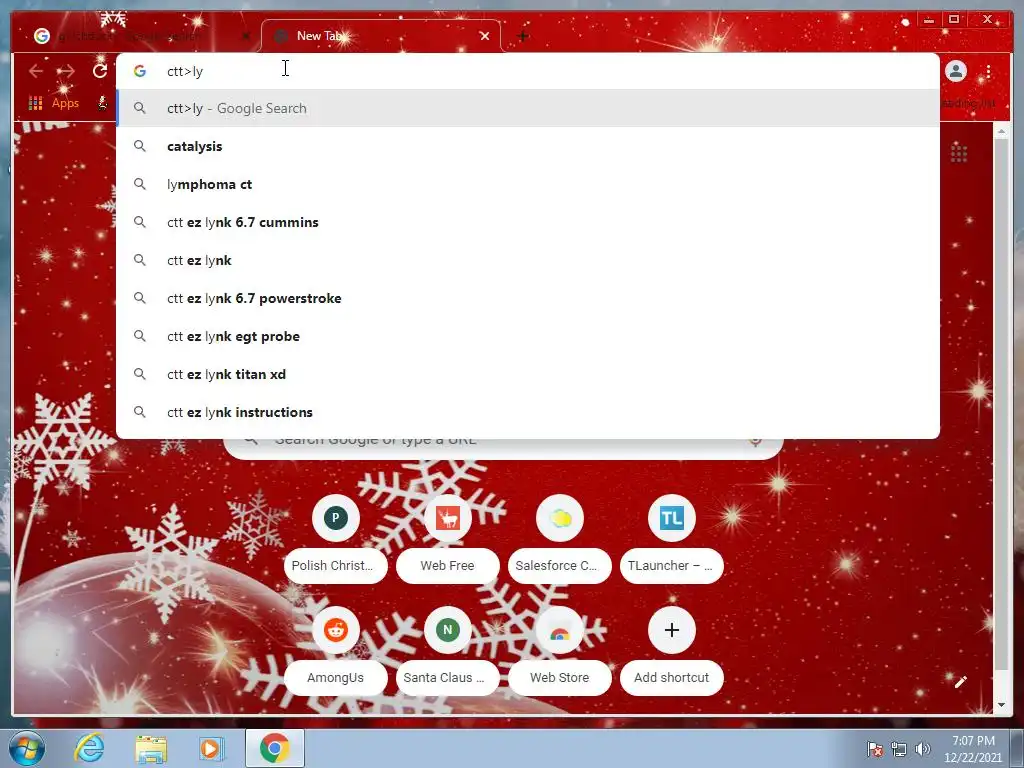Reload the current page

pos(99,71)
